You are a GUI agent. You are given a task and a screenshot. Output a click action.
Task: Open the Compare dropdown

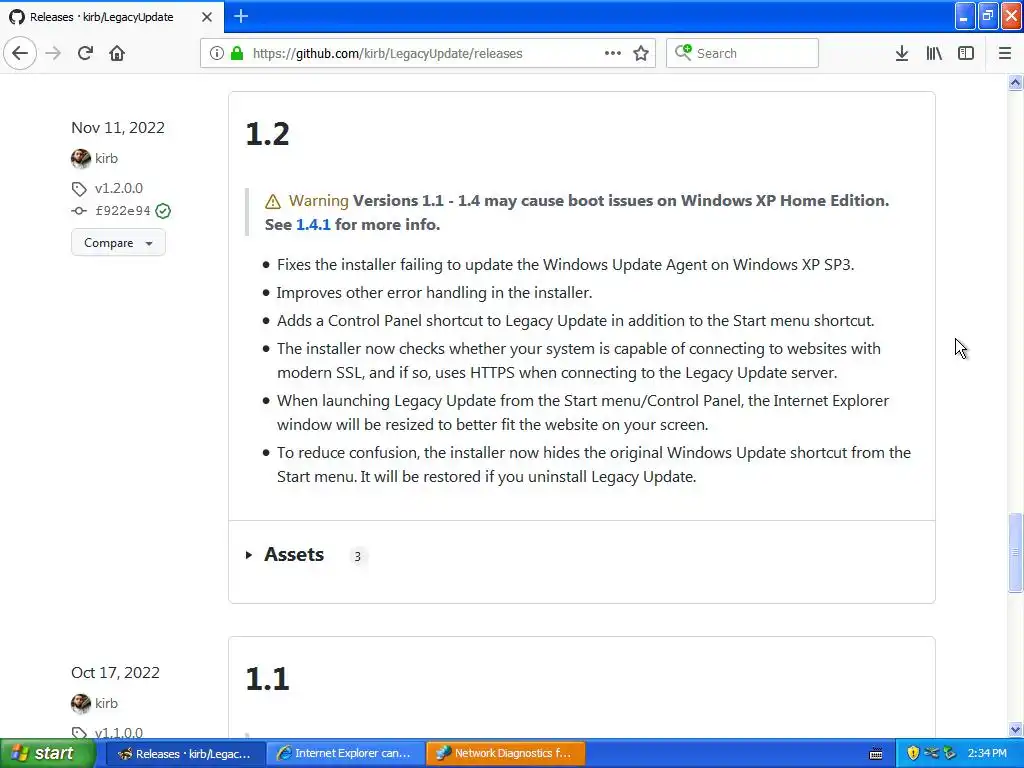click(x=118, y=243)
